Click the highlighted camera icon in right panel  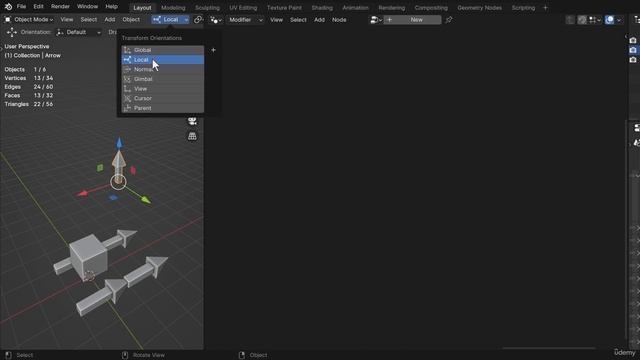(x=633, y=50)
